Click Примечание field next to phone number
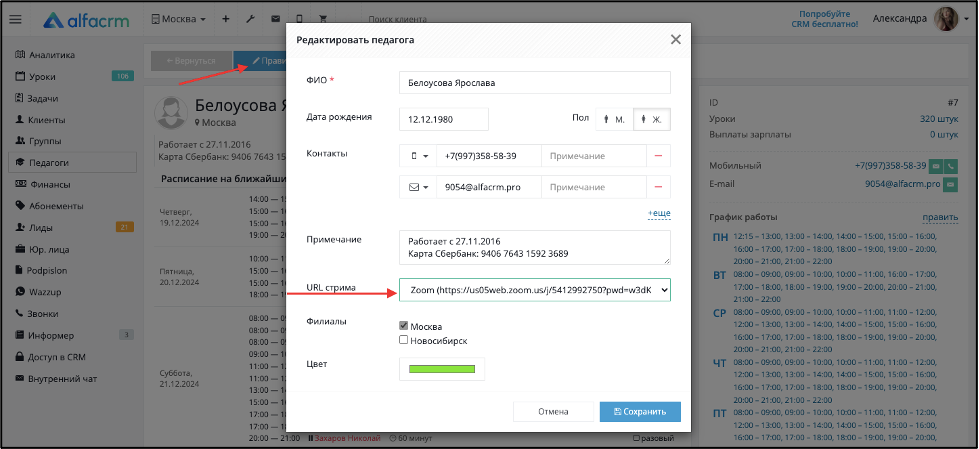 click(594, 156)
